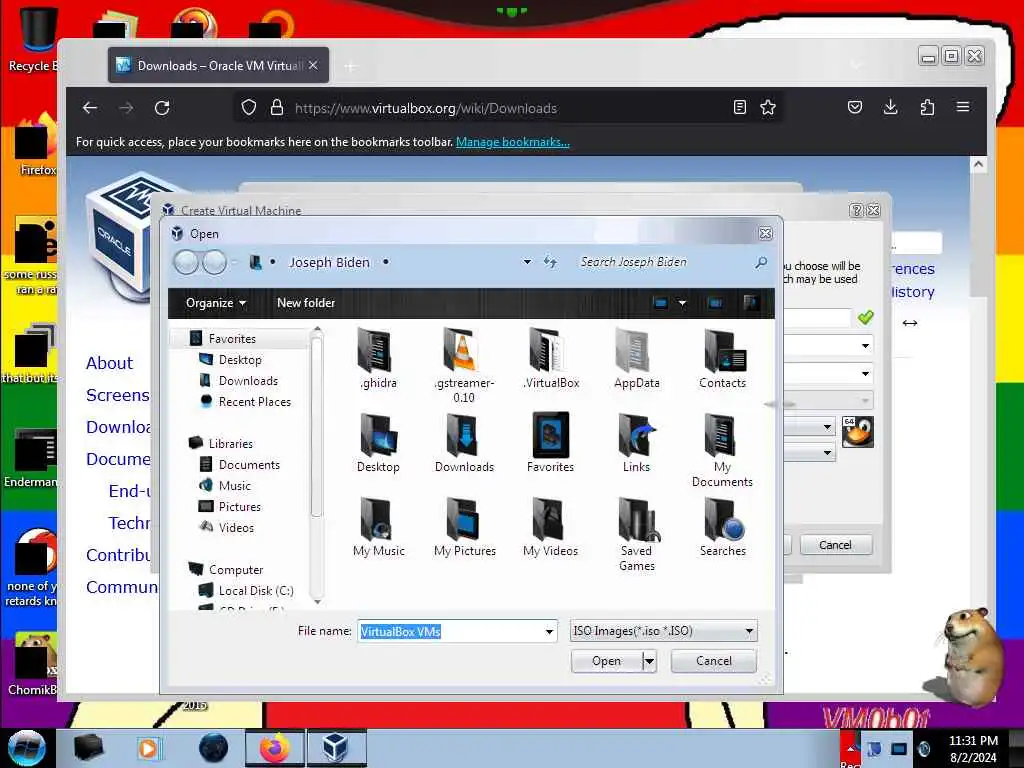Open the Manage bookmarks link
The height and width of the screenshot is (768, 1024).
[x=513, y=142]
